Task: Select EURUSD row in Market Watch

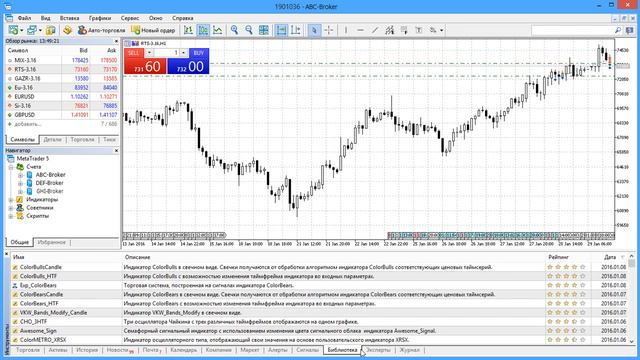Action: [62, 97]
